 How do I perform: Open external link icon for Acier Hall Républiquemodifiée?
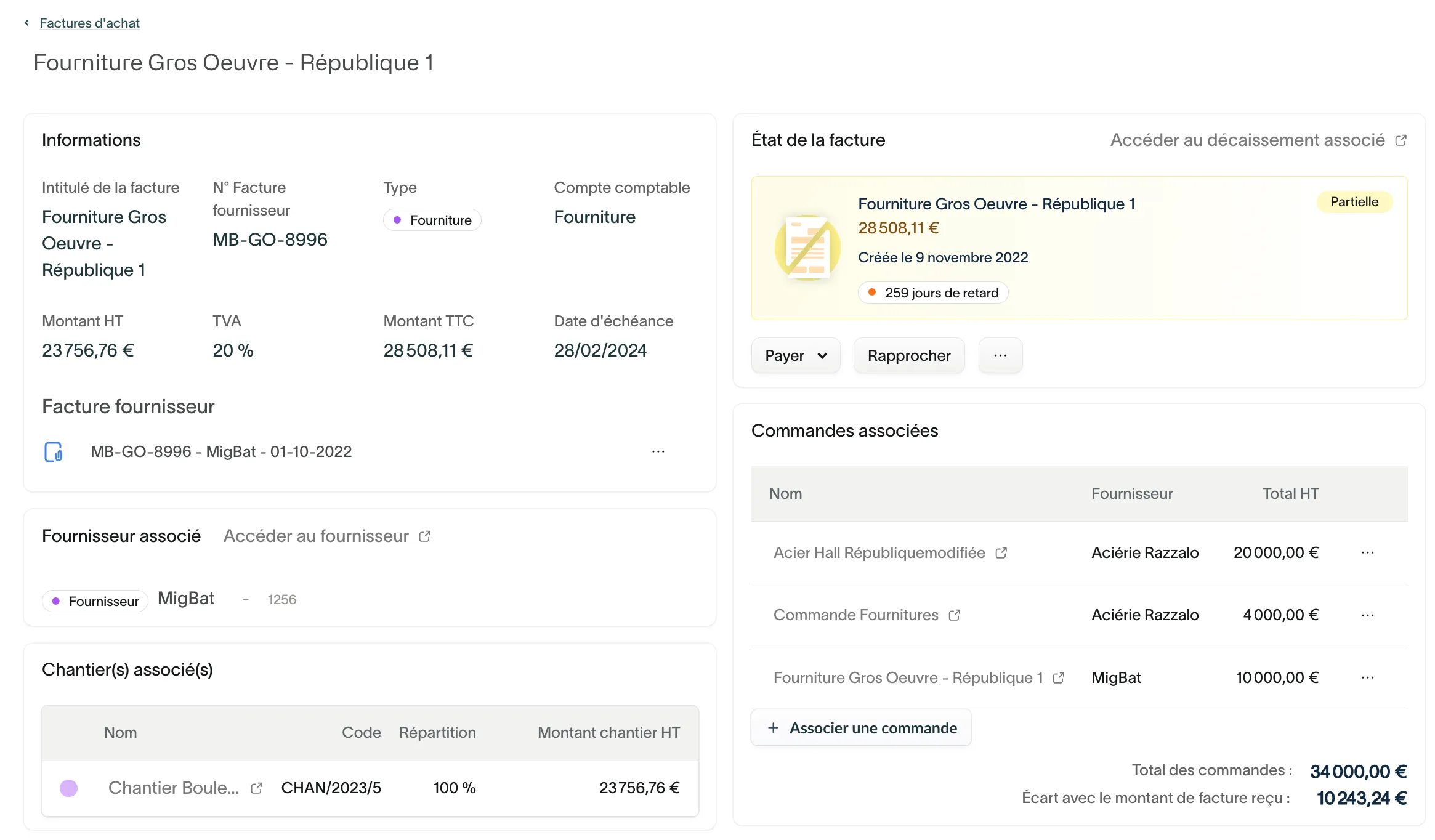pos(1001,553)
